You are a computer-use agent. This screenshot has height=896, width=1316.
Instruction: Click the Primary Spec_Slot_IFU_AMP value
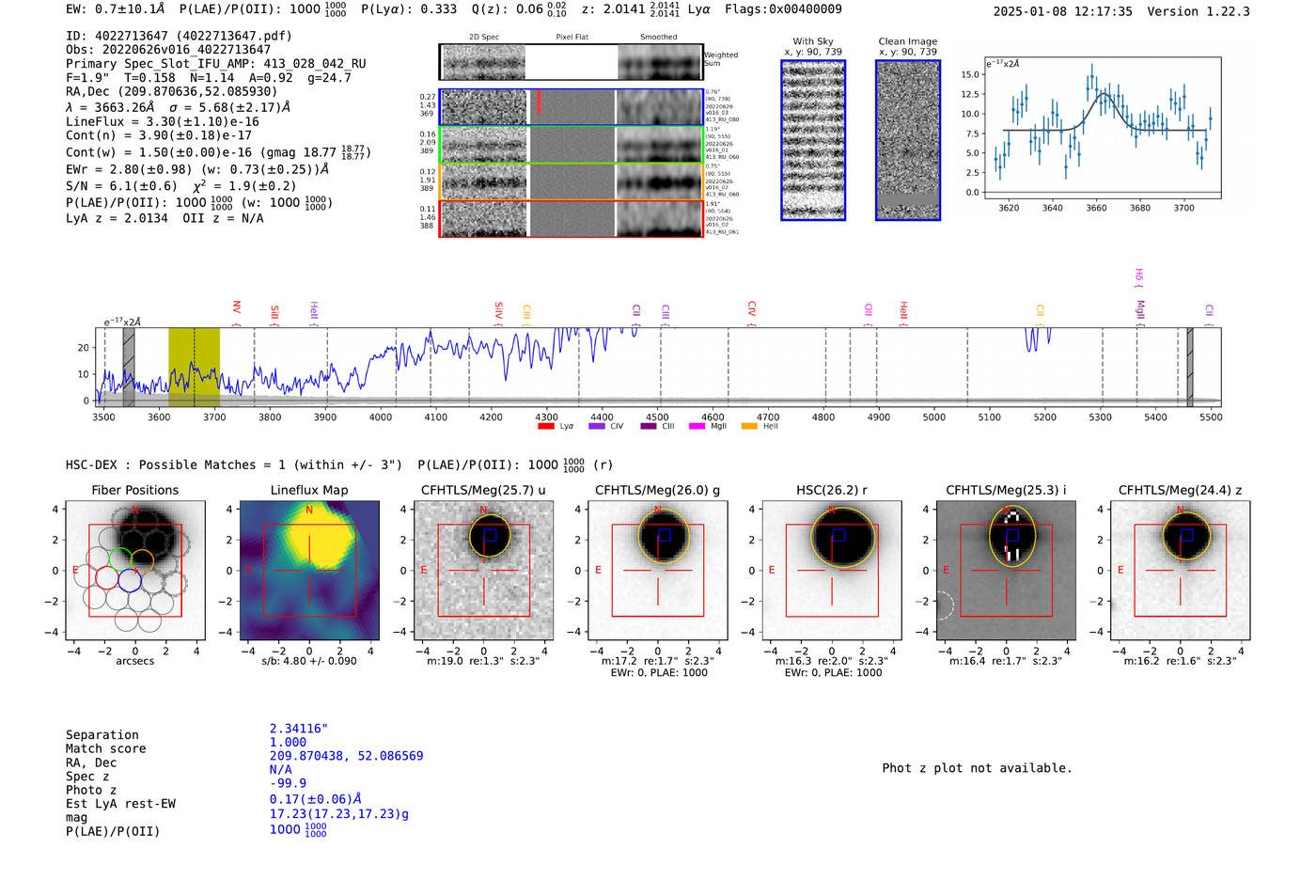315,64
